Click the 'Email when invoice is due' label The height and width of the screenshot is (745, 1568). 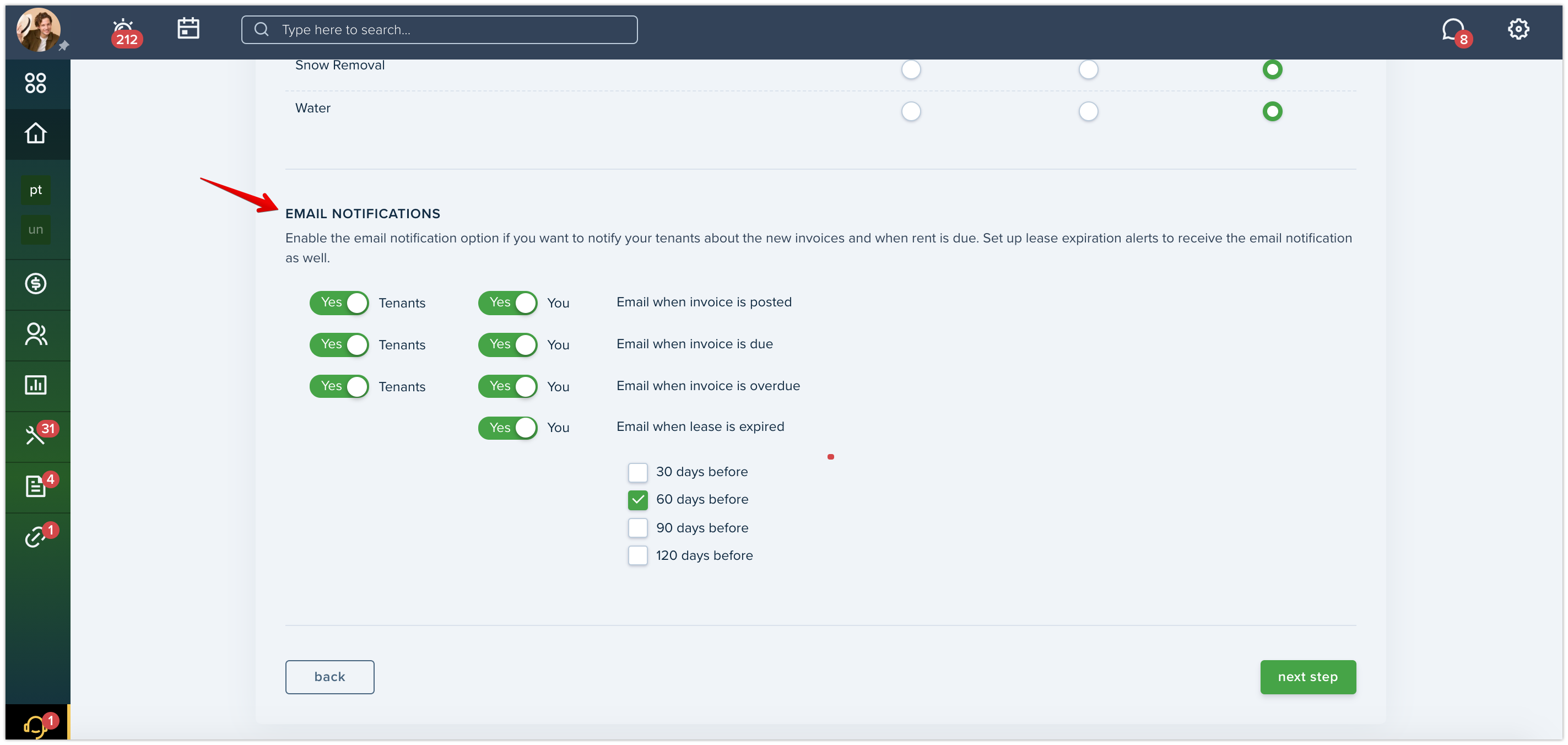point(695,344)
